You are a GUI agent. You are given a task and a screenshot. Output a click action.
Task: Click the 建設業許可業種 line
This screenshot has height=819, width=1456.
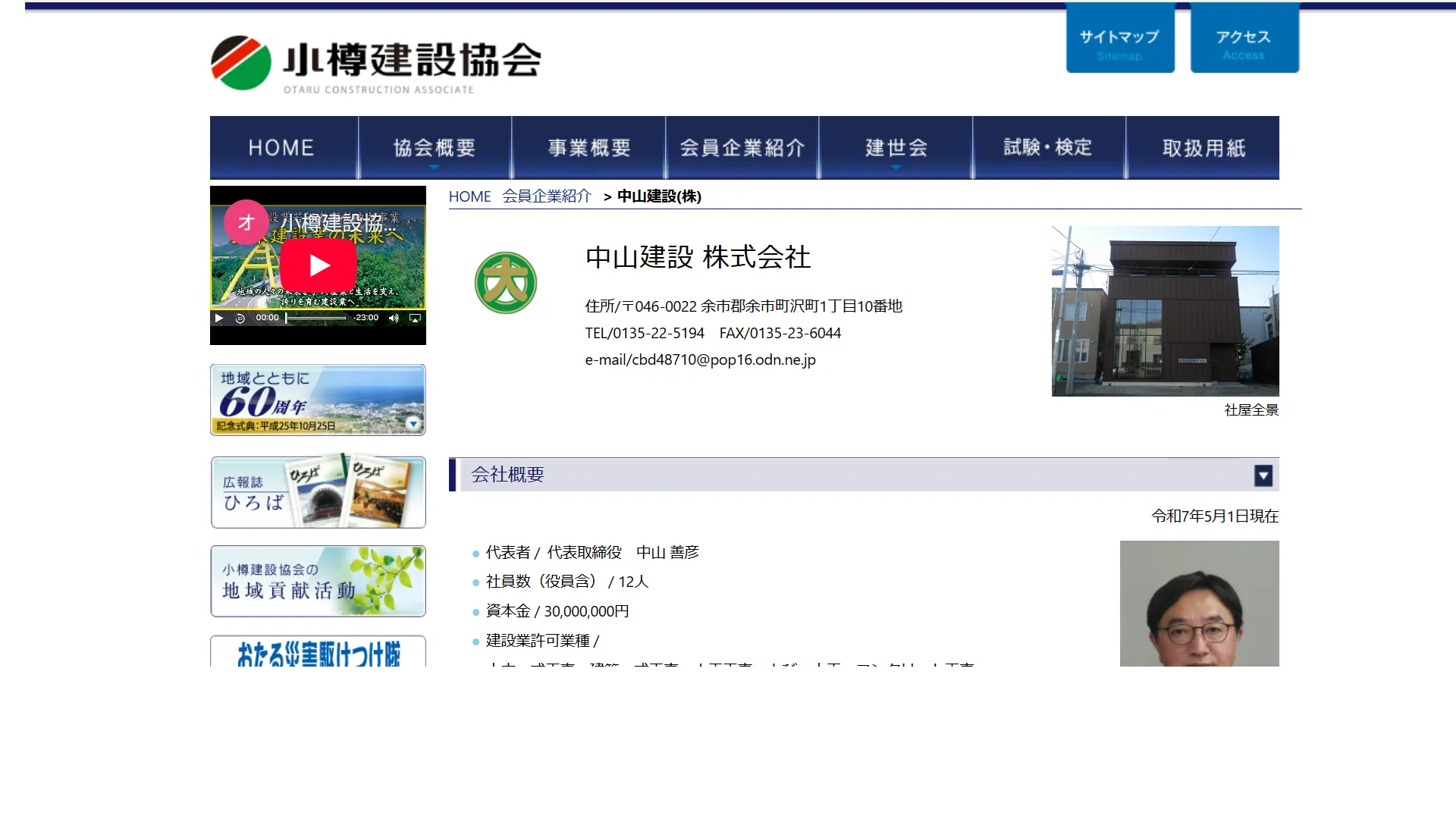pos(542,641)
